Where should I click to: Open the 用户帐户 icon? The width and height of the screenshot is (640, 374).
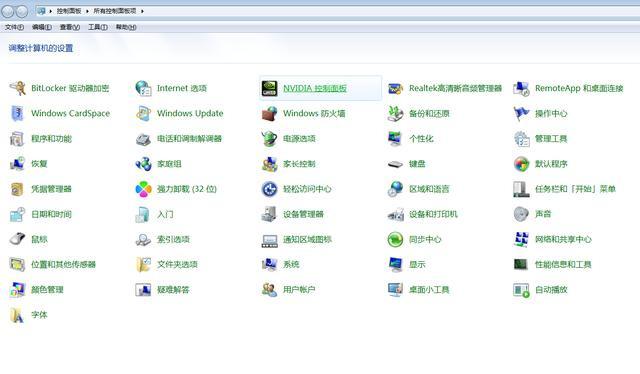pyautogui.click(x=269, y=290)
